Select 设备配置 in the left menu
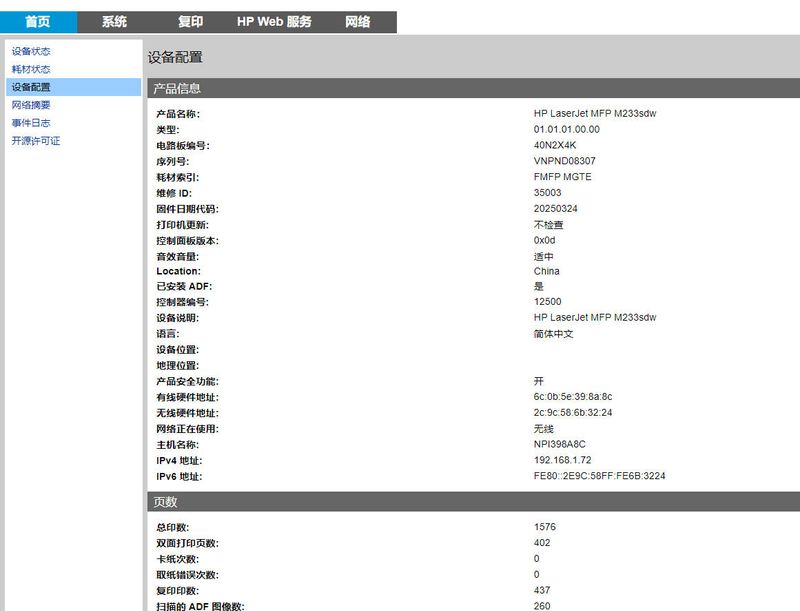This screenshot has height=611, width=800. 31,87
